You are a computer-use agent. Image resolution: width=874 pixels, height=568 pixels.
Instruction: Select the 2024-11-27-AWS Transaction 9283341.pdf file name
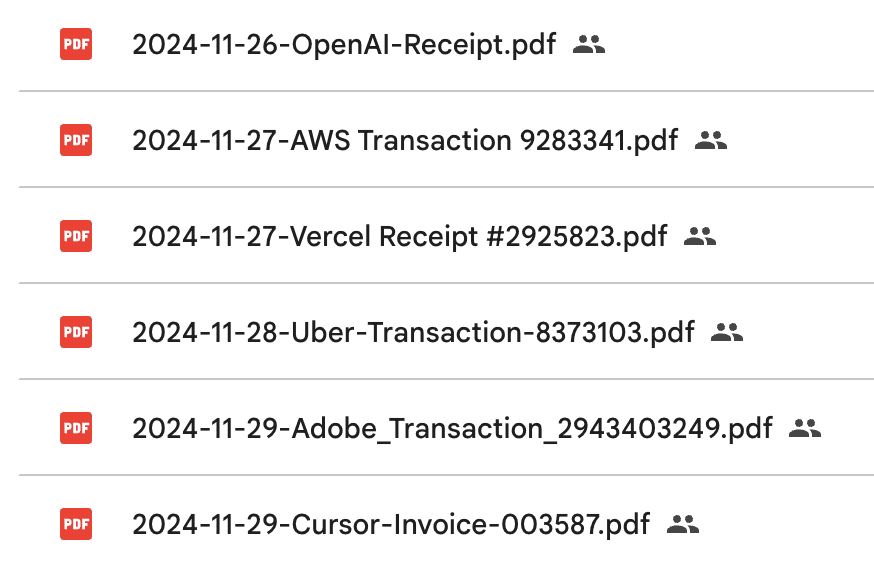(404, 141)
